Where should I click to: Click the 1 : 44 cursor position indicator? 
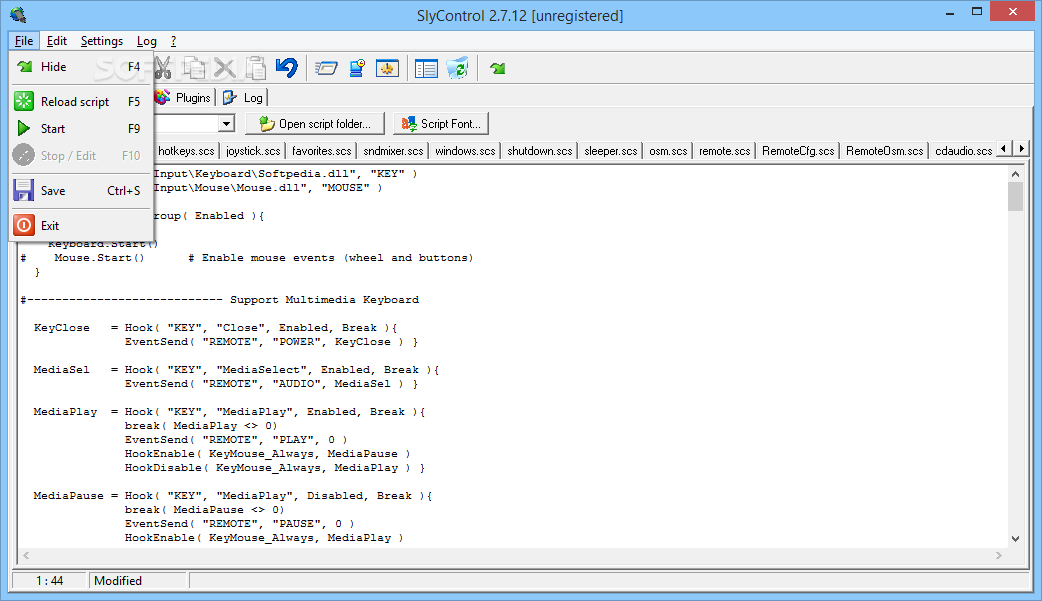(x=50, y=580)
